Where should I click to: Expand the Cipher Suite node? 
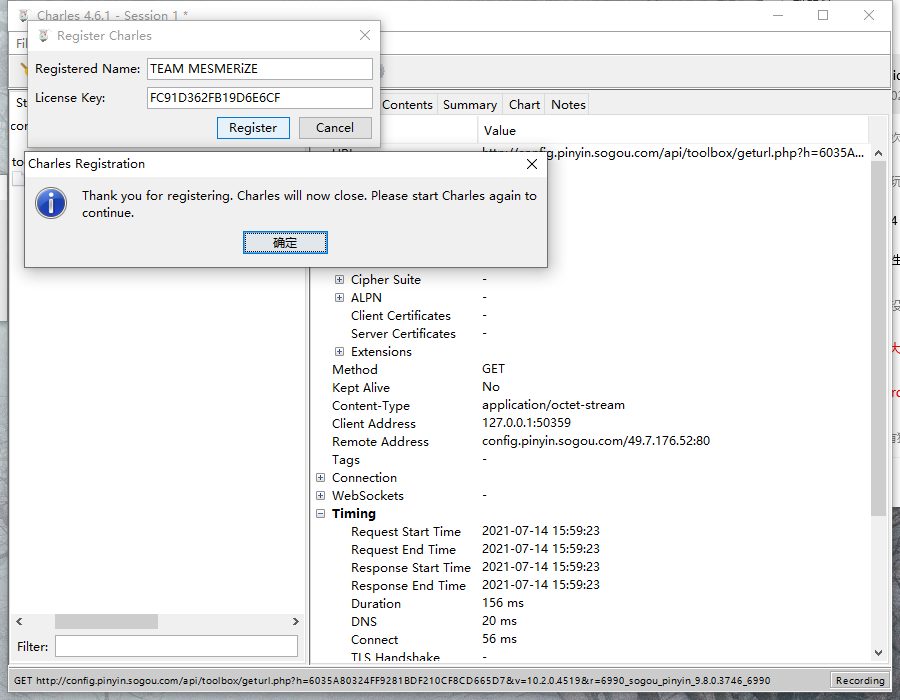[x=339, y=279]
